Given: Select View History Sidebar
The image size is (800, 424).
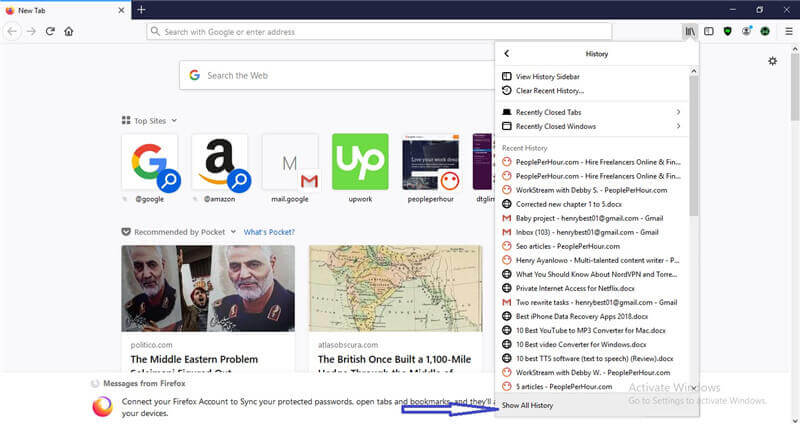Looking at the screenshot, I should coord(547,77).
